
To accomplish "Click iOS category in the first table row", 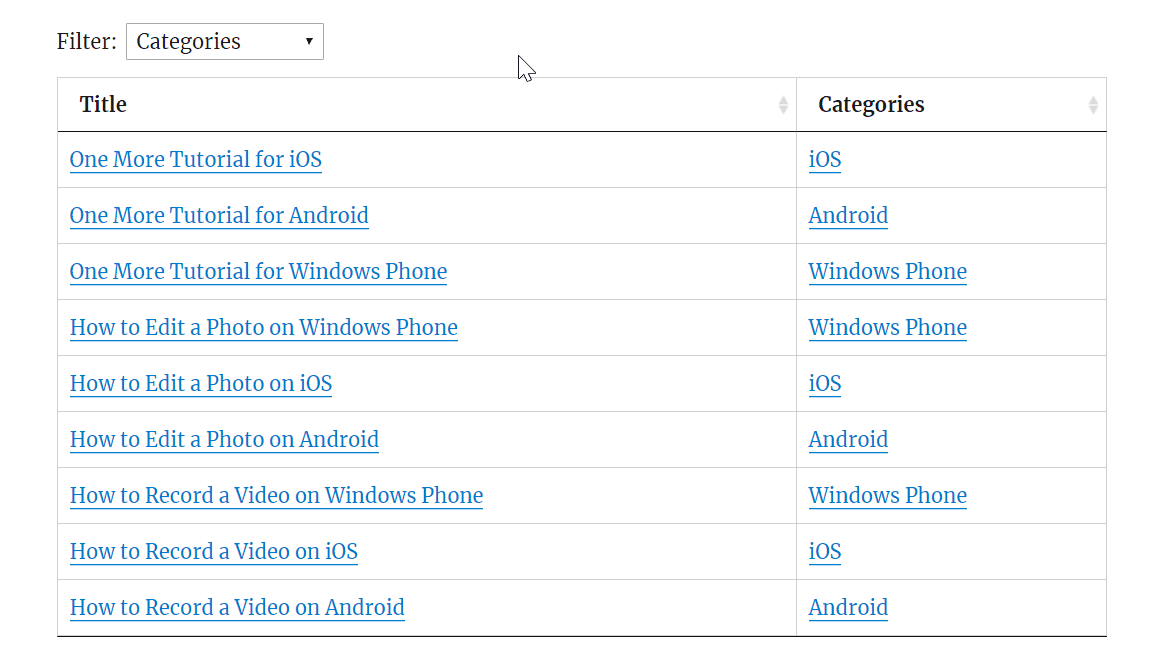I will pos(825,160).
